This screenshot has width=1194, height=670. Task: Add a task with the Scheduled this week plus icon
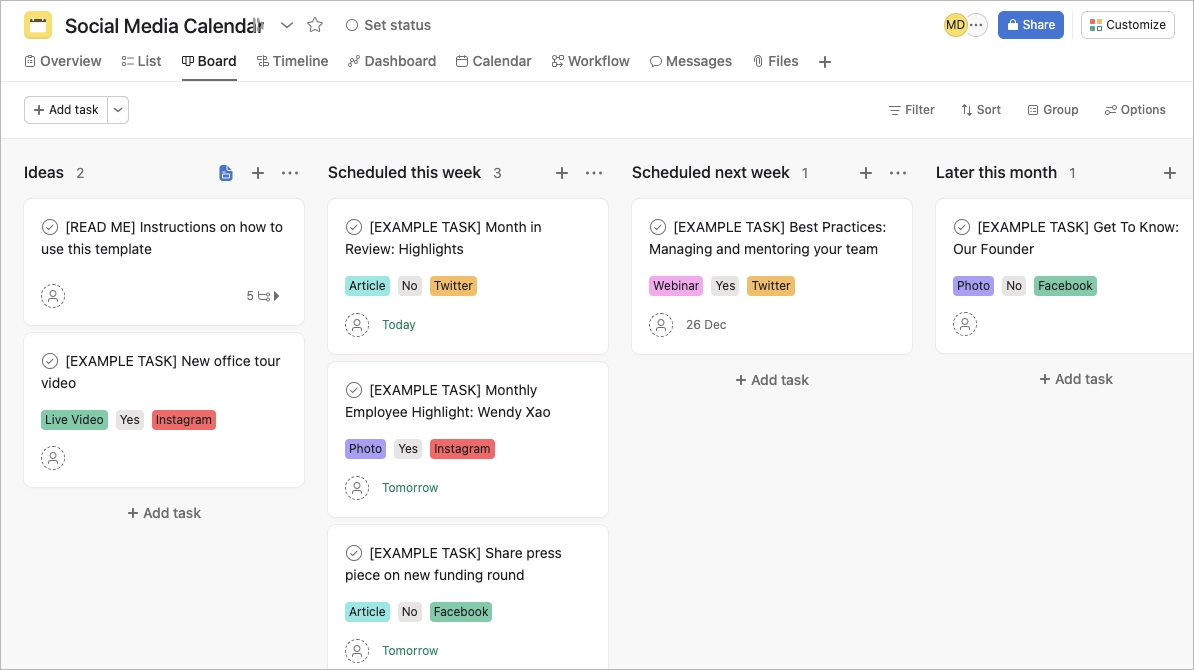562,173
